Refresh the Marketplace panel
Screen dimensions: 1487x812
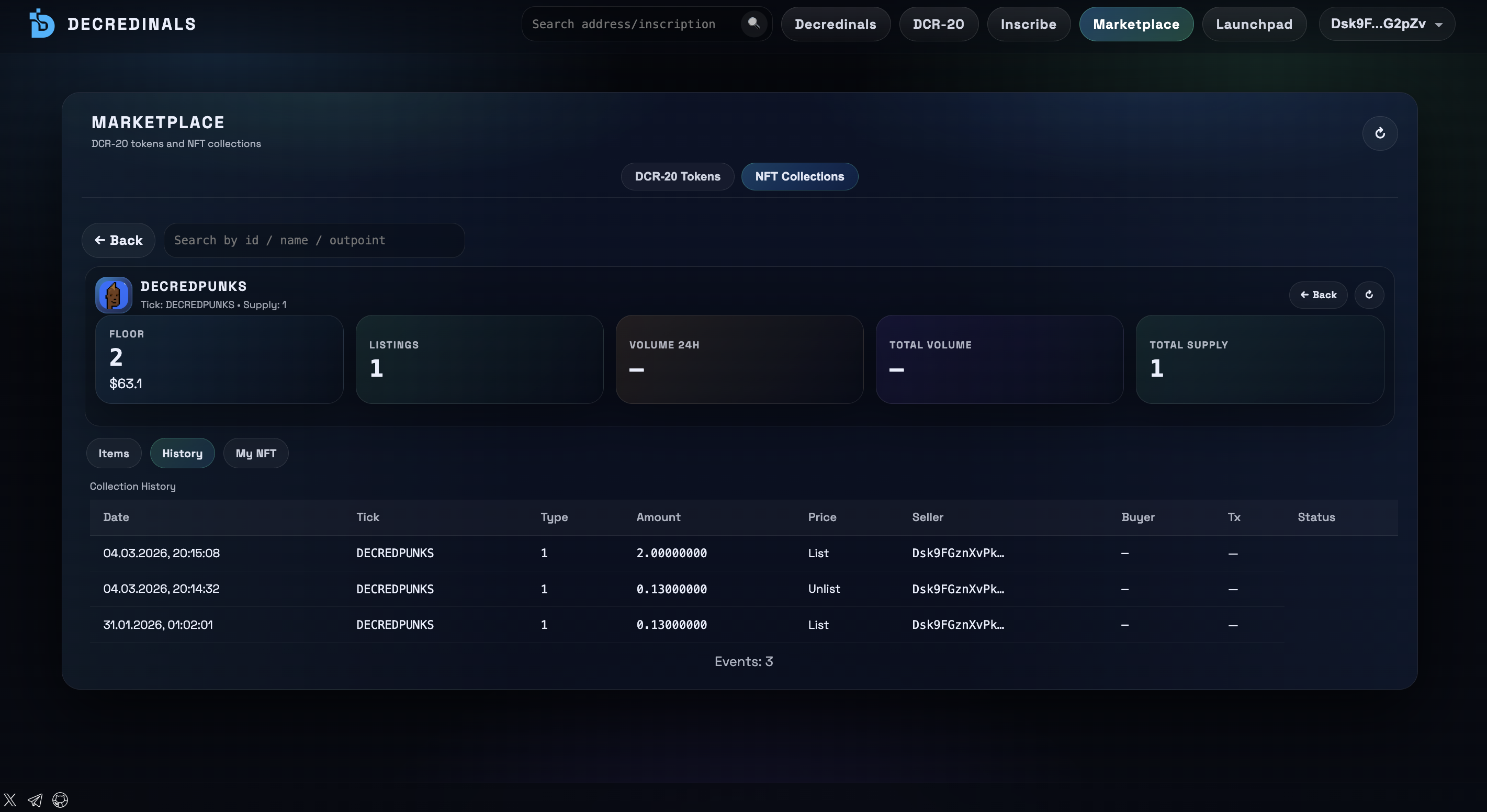coord(1380,133)
